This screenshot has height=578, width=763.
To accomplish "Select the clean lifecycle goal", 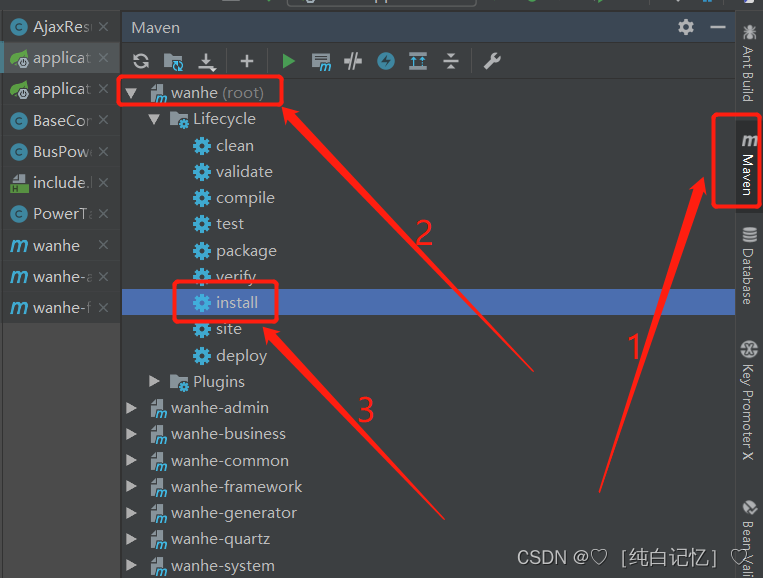I will pos(235,145).
